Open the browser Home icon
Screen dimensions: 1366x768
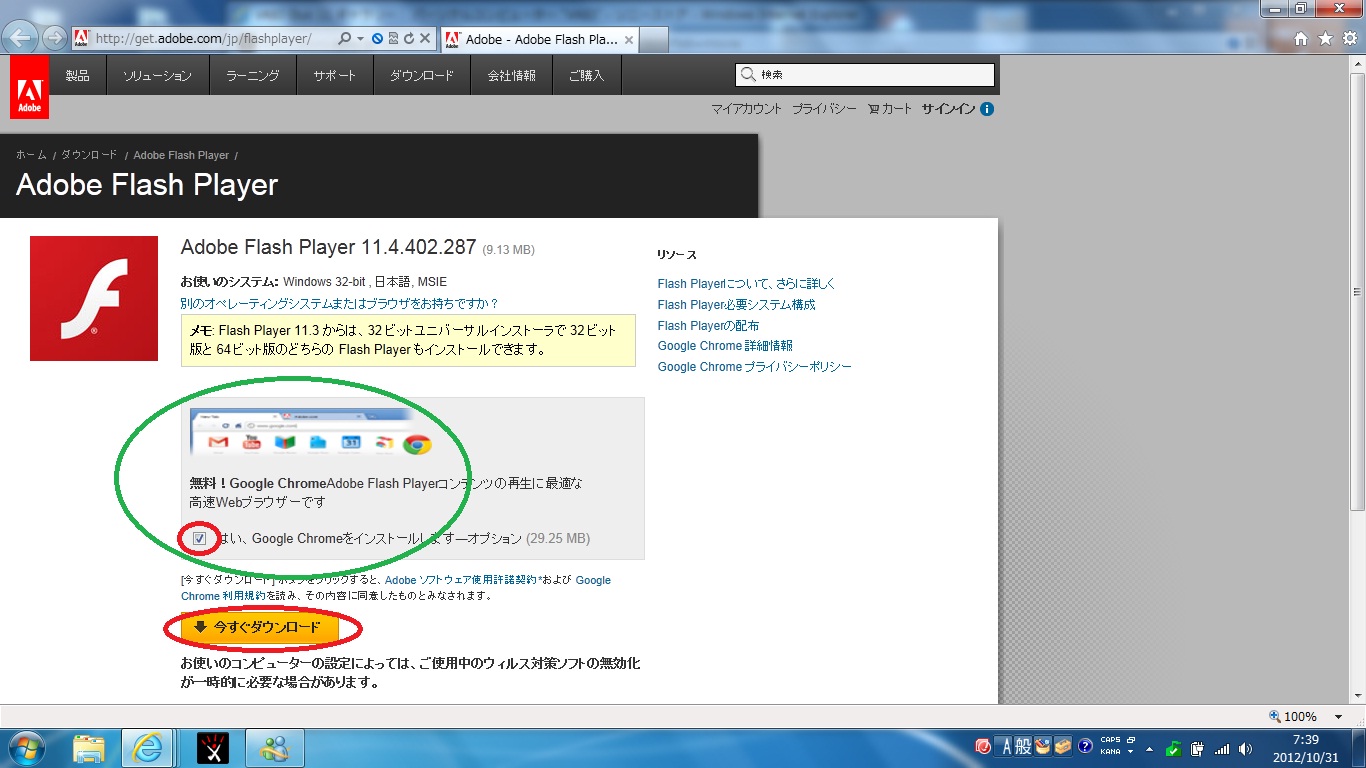tap(1301, 39)
